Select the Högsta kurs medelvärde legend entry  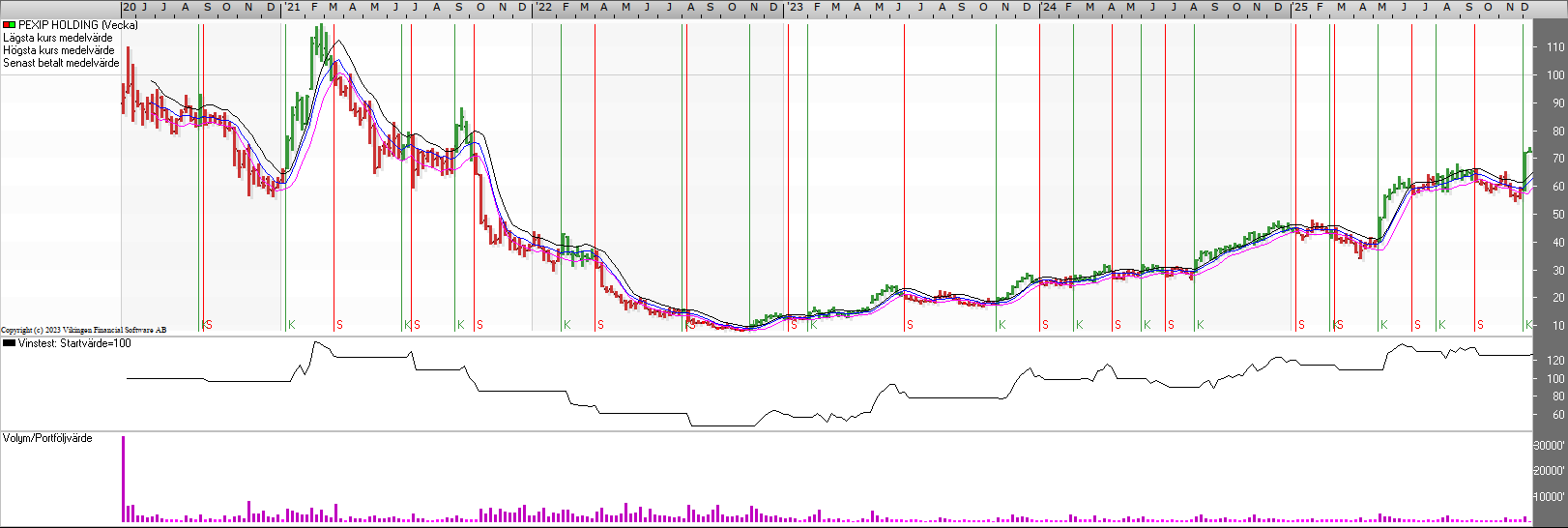pyautogui.click(x=58, y=50)
